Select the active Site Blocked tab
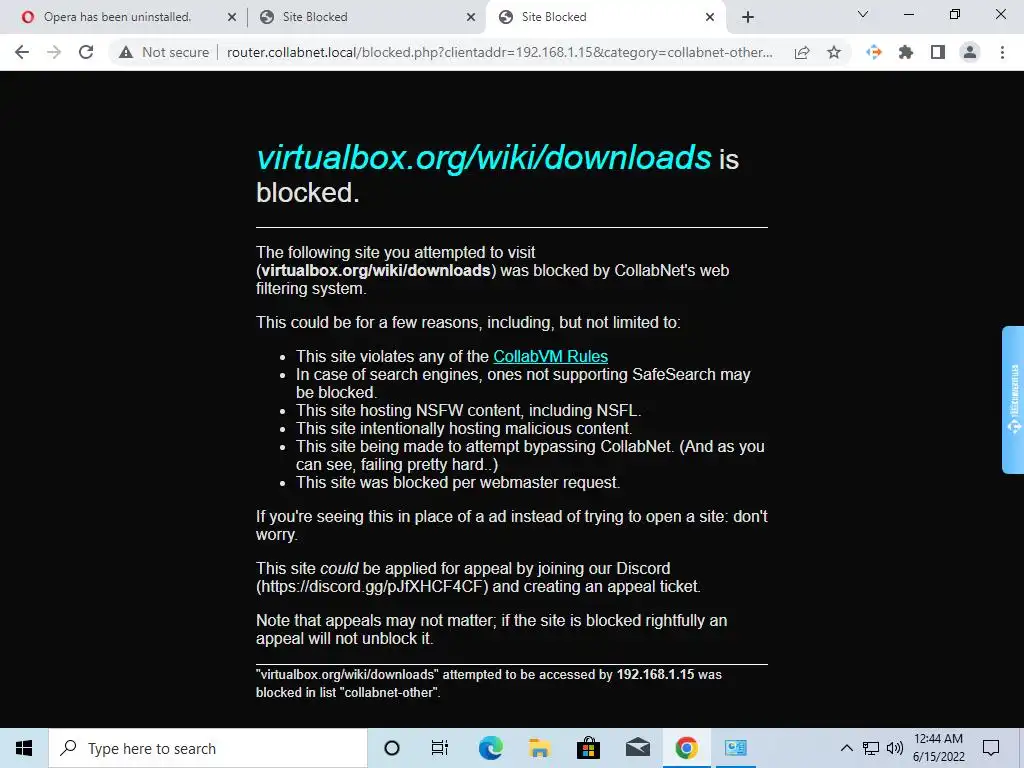Viewport: 1024px width, 768px height. click(607, 17)
